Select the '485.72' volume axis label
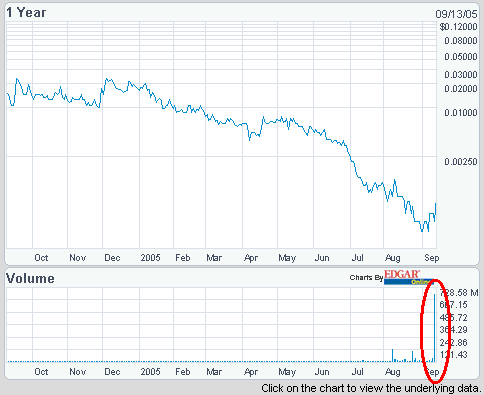Image resolution: width=484 pixels, height=395 pixels. coord(453,317)
